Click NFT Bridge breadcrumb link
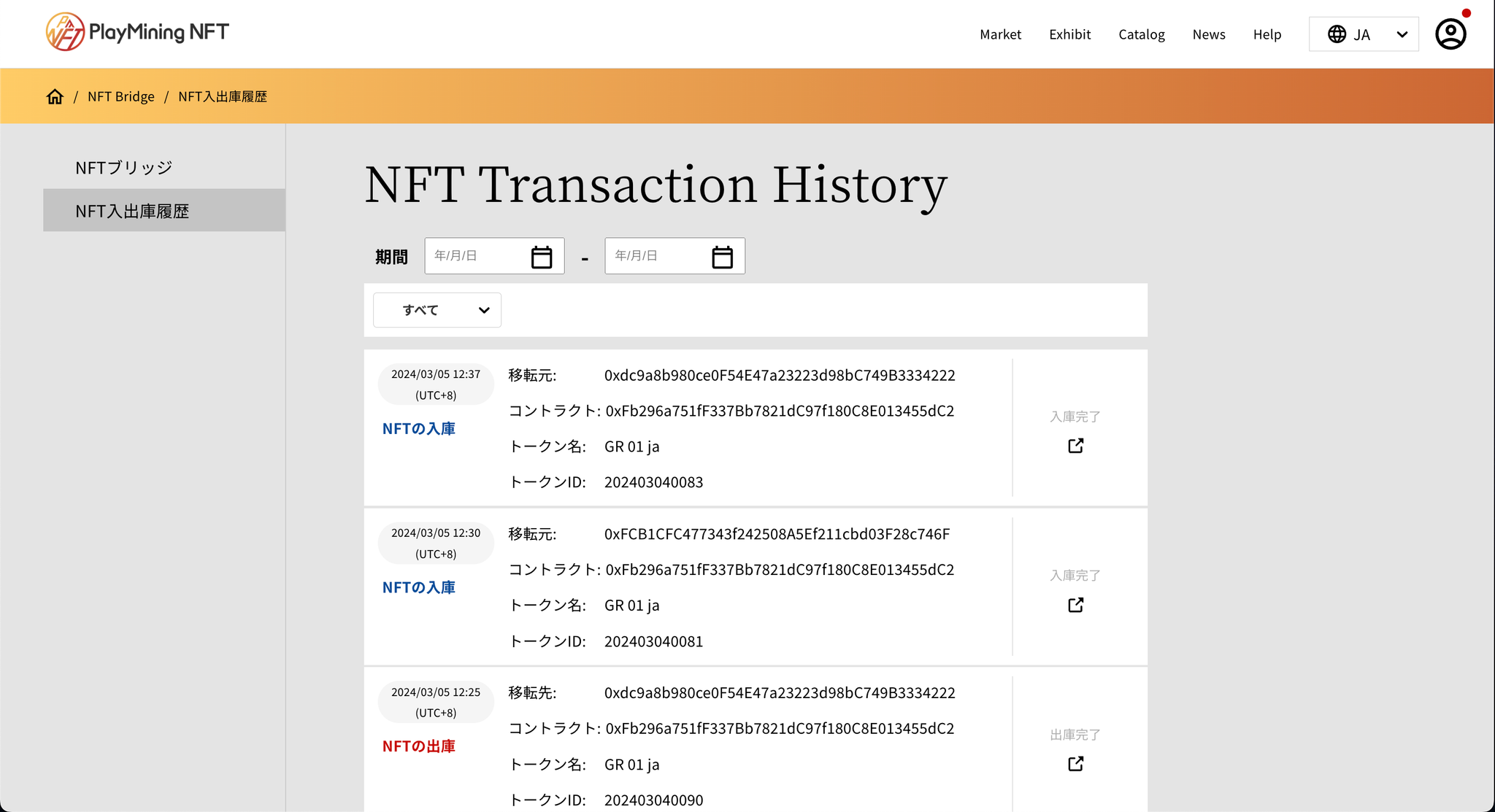This screenshot has width=1495, height=812. [121, 96]
